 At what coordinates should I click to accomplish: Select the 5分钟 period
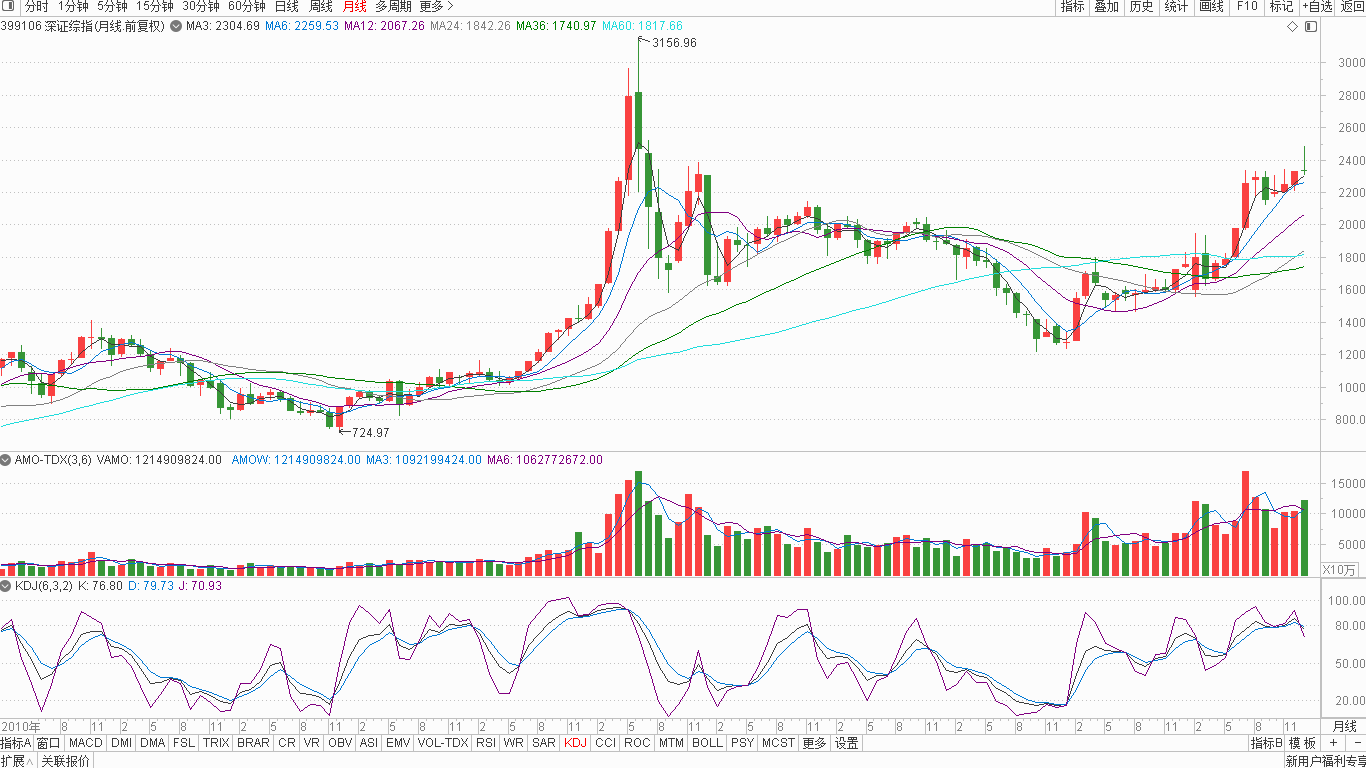click(112, 6)
